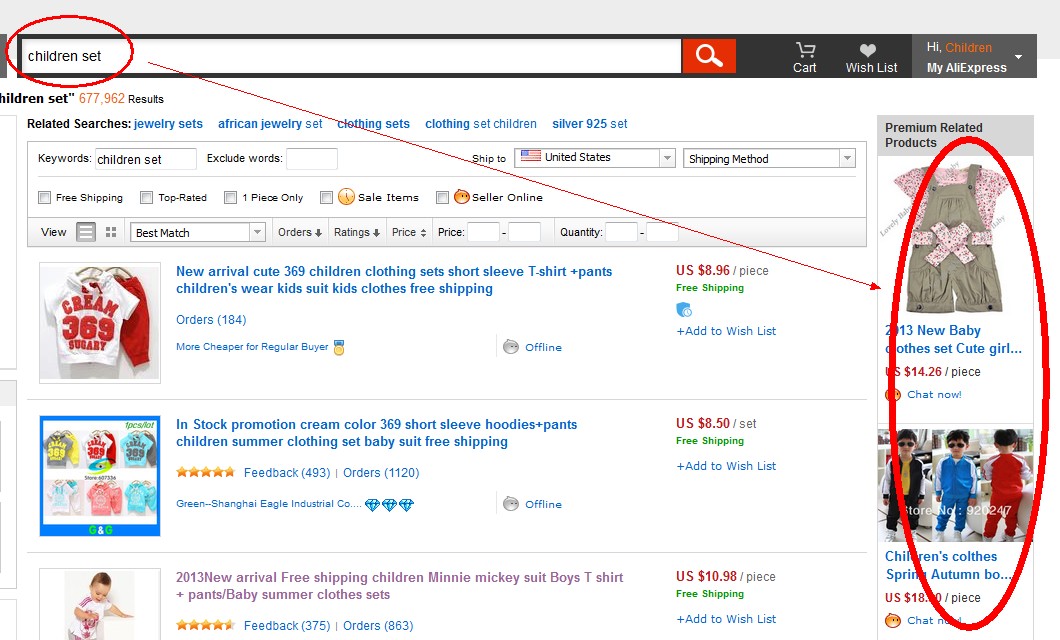Enable the Seller Online checkbox

[x=442, y=197]
